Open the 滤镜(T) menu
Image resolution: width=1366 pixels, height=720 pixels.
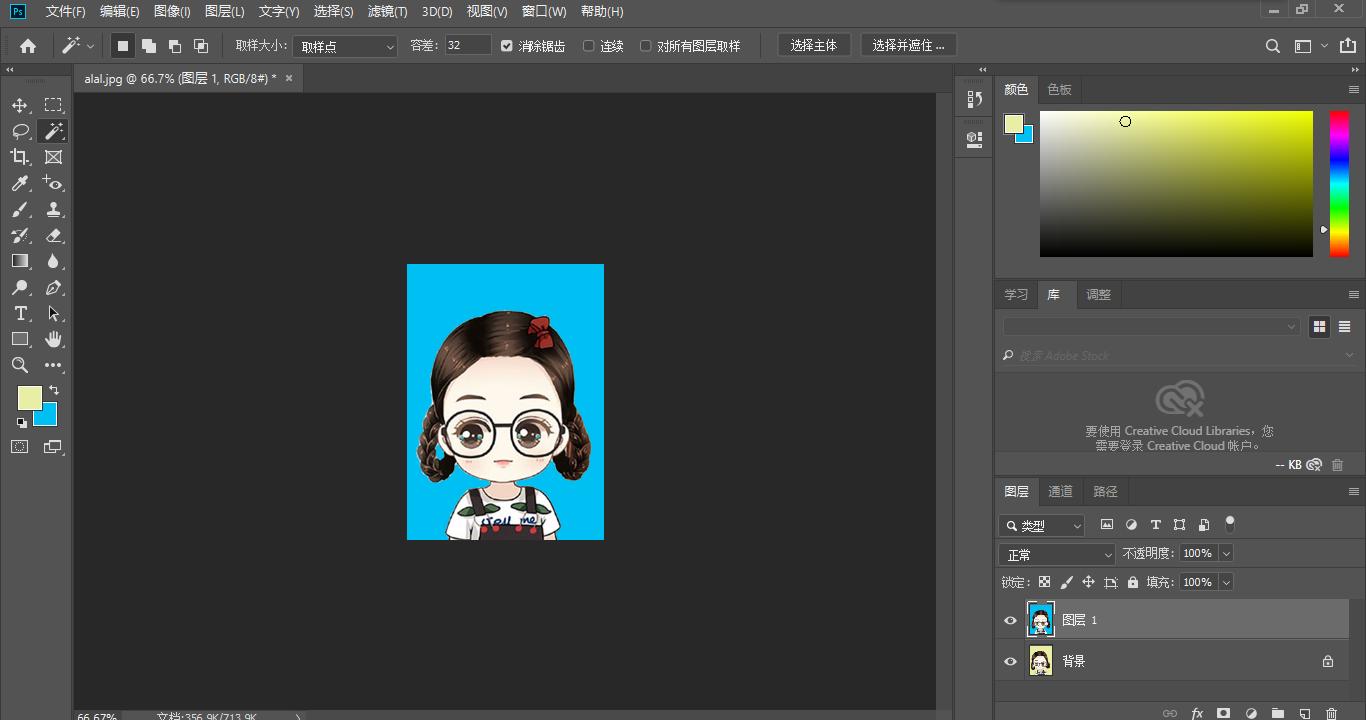pos(387,11)
